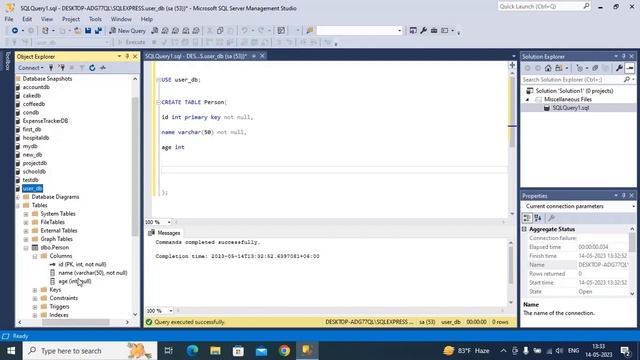The height and width of the screenshot is (360, 640).
Task: Click the Activity Monitor icon in Object Explorer
Action: point(103,68)
